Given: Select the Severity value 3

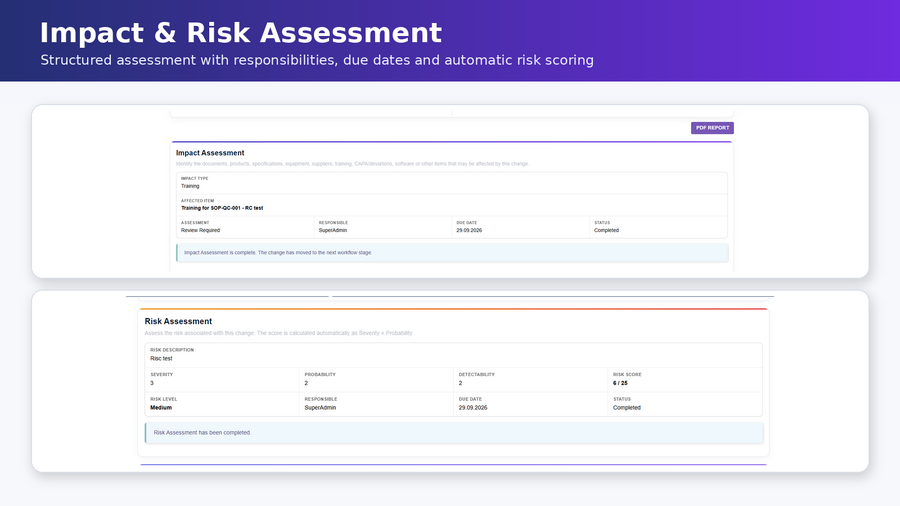Looking at the screenshot, I should [152, 383].
